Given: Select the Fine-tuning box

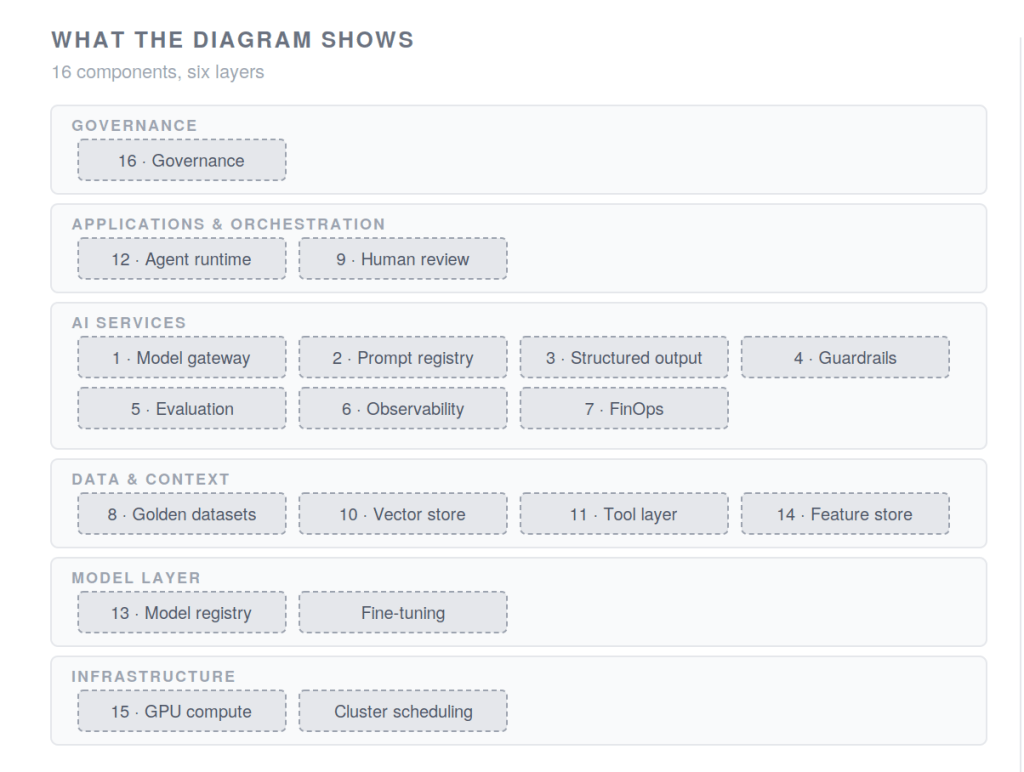Looking at the screenshot, I should pos(403,612).
